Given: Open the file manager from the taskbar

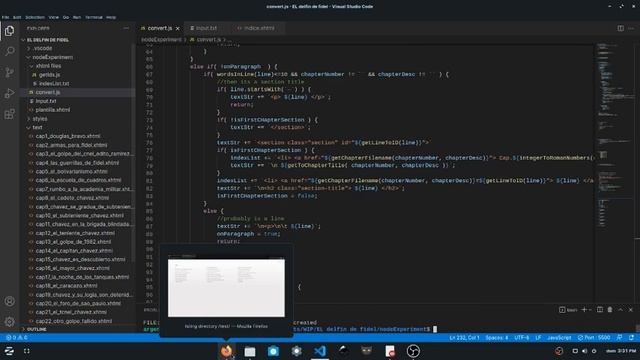Looking at the screenshot, I should point(250,351).
